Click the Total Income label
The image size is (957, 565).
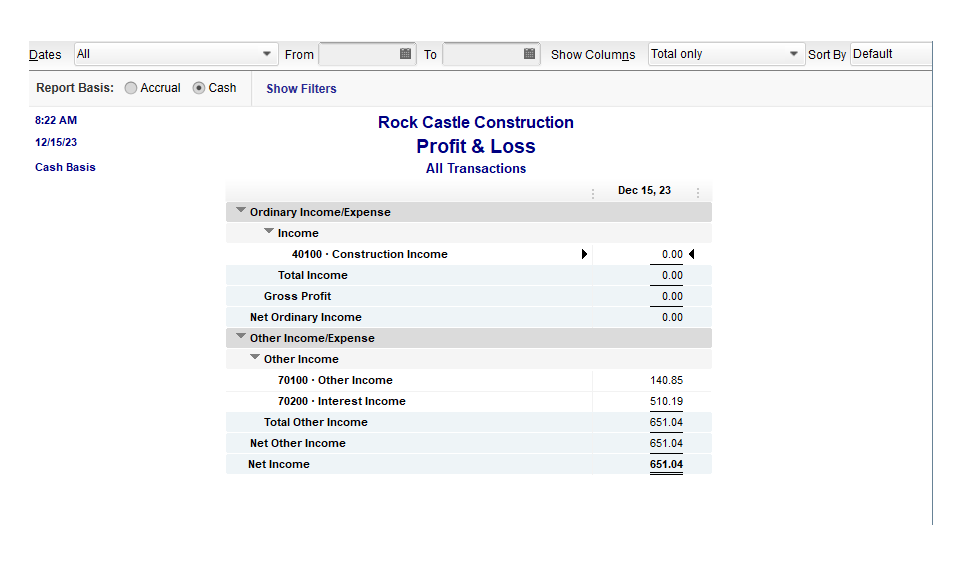coord(312,275)
